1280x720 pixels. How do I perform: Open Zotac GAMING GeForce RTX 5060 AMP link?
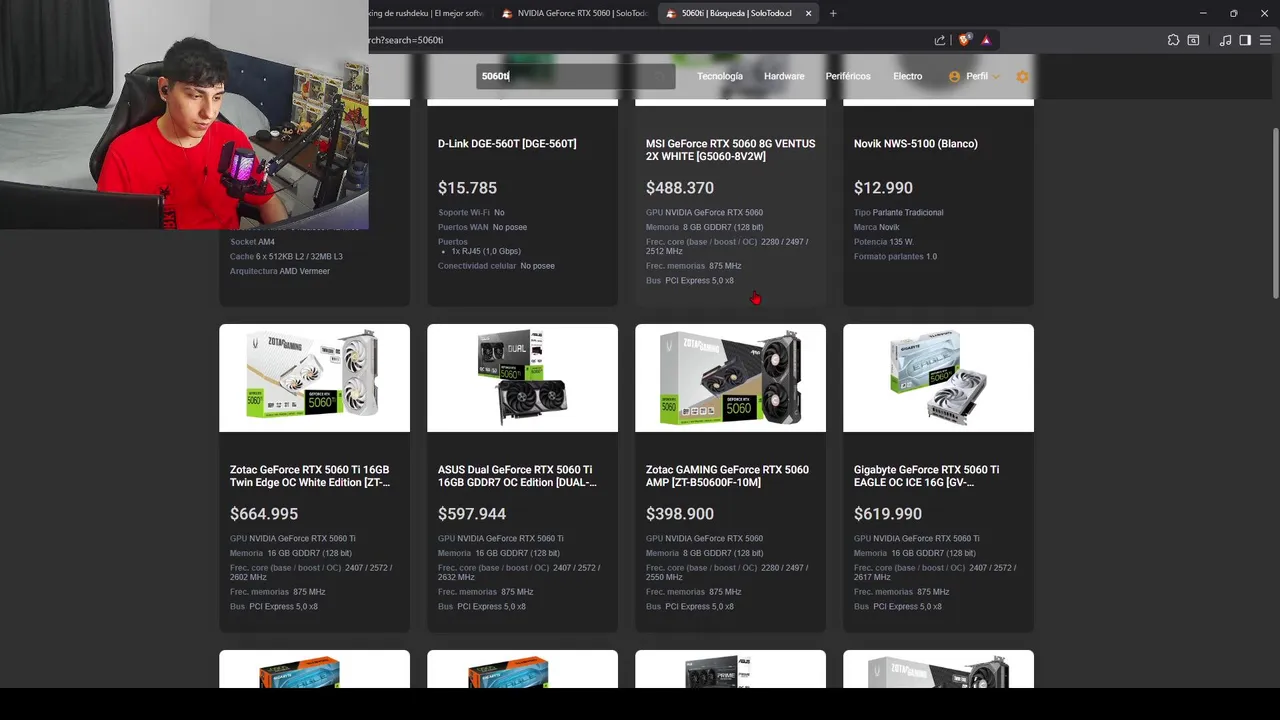tap(727, 476)
